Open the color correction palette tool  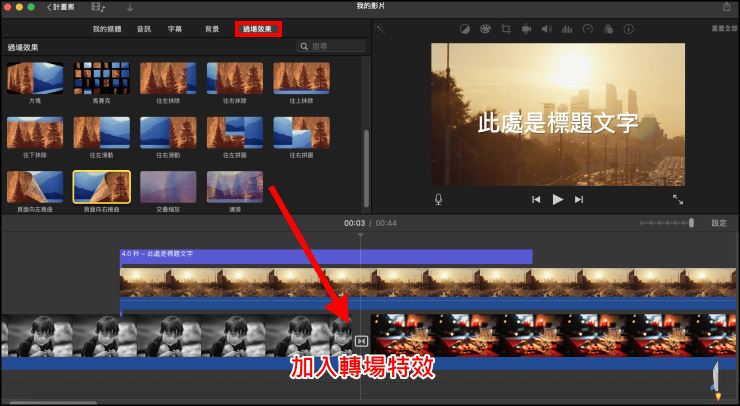(485, 29)
